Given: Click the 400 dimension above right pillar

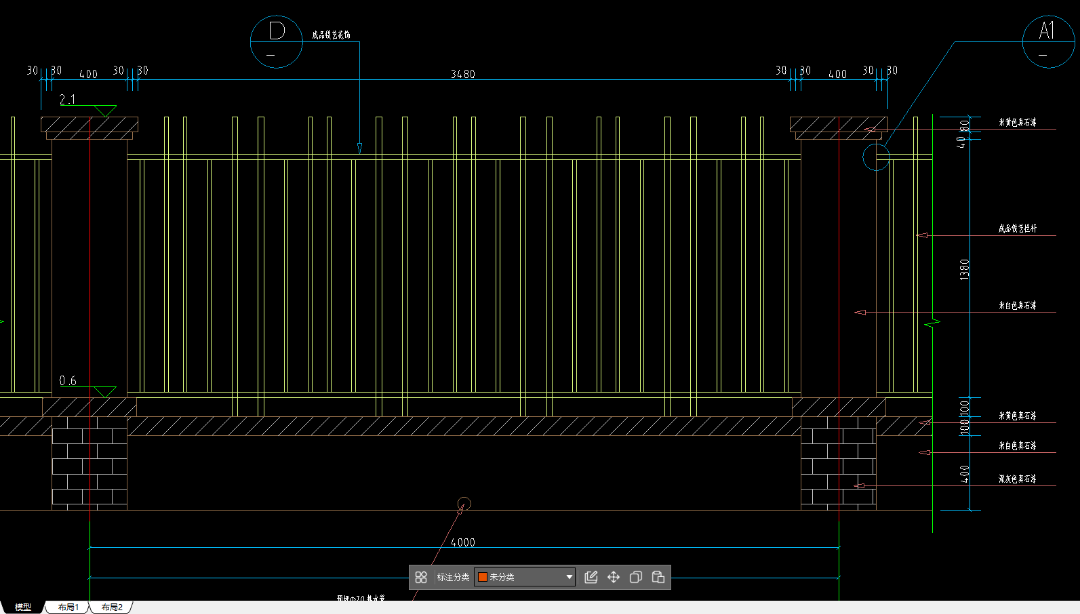Looking at the screenshot, I should 837,74.
